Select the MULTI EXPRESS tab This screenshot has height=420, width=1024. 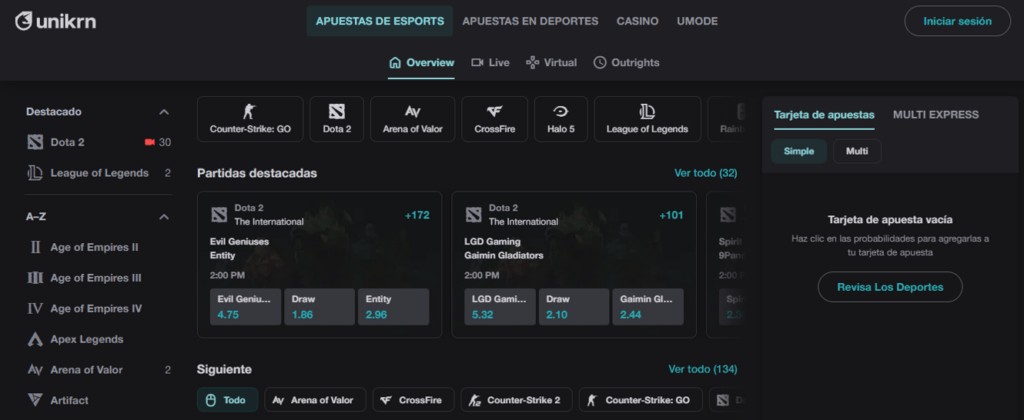tap(936, 115)
